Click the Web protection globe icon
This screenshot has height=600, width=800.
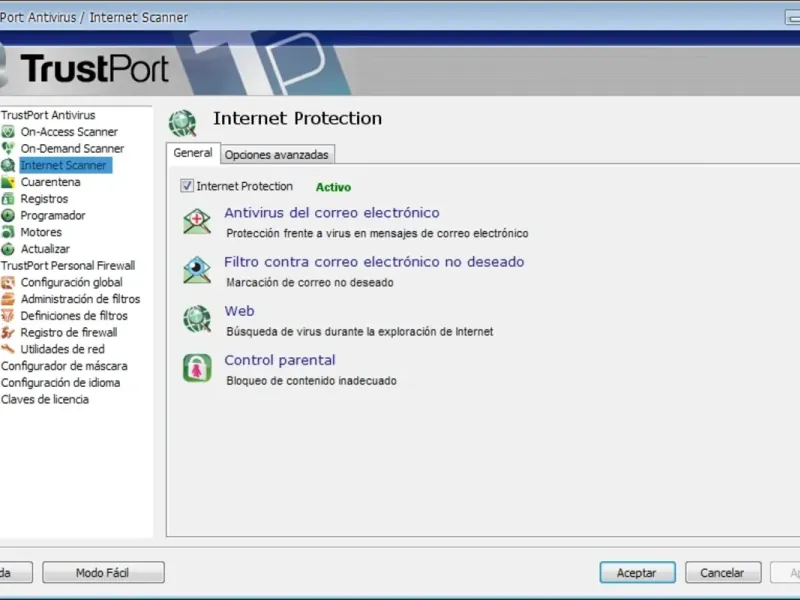(x=197, y=319)
